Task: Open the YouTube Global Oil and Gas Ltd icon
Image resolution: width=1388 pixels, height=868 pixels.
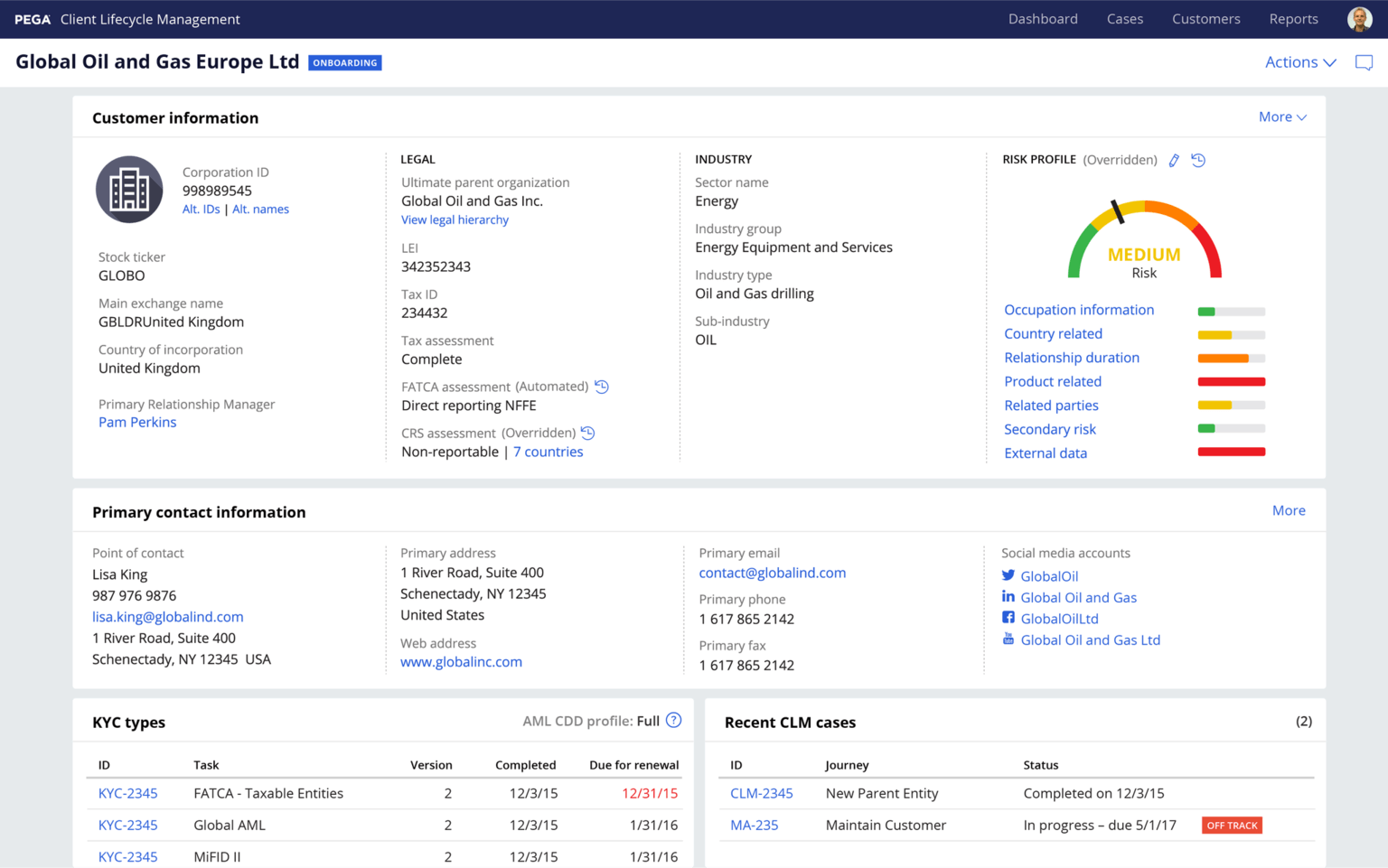Action: click(x=1008, y=639)
